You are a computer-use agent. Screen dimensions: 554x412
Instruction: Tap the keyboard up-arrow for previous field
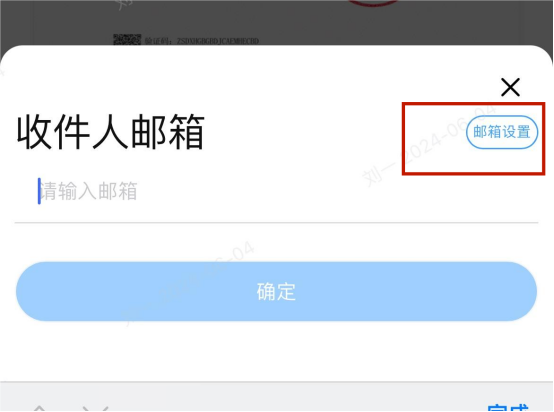pos(40,408)
